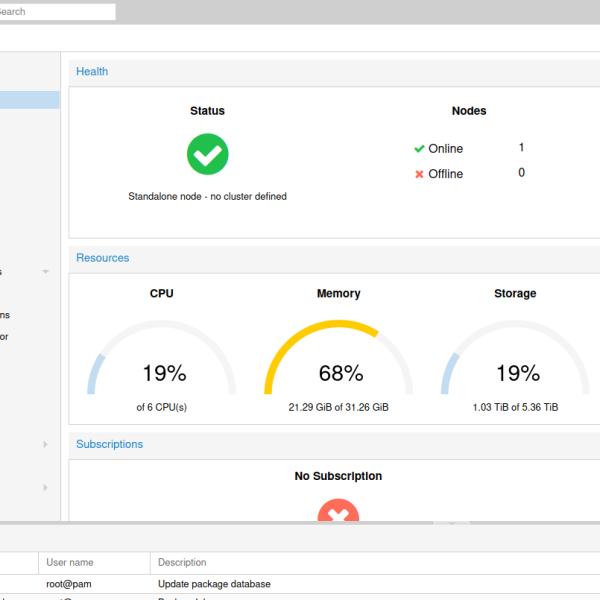
Task: Click the red No Subscription cross icon
Action: coord(338,513)
